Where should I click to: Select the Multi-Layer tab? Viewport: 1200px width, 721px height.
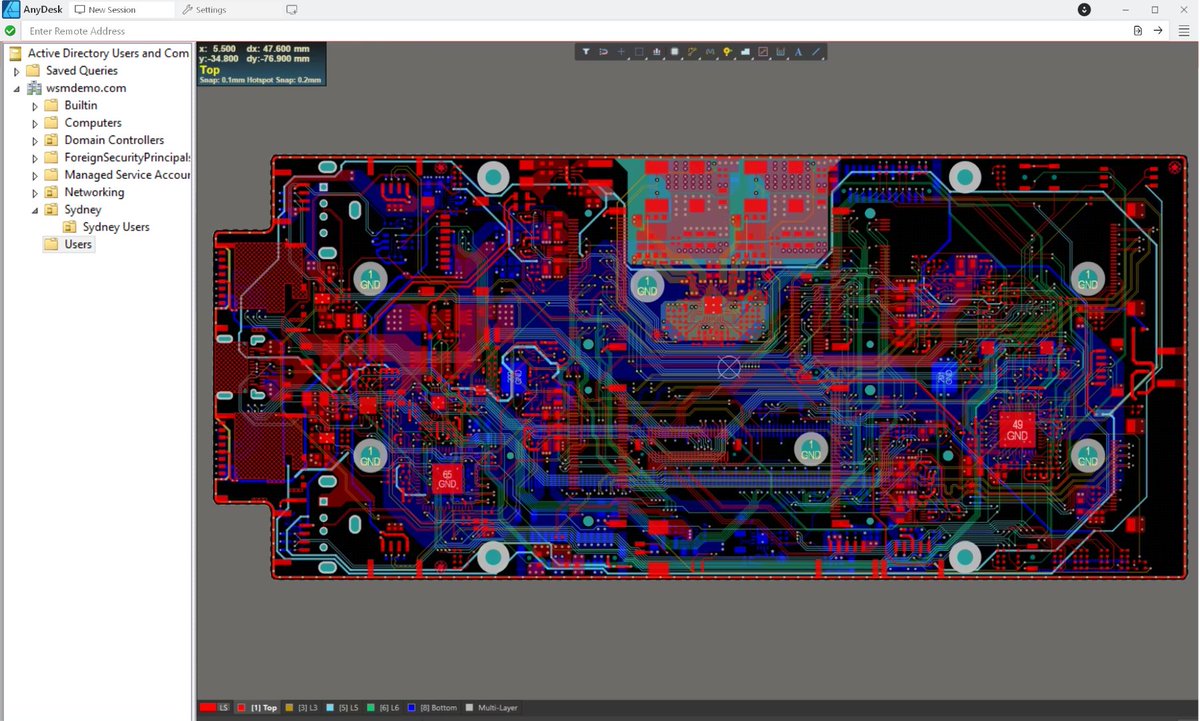tap(491, 708)
